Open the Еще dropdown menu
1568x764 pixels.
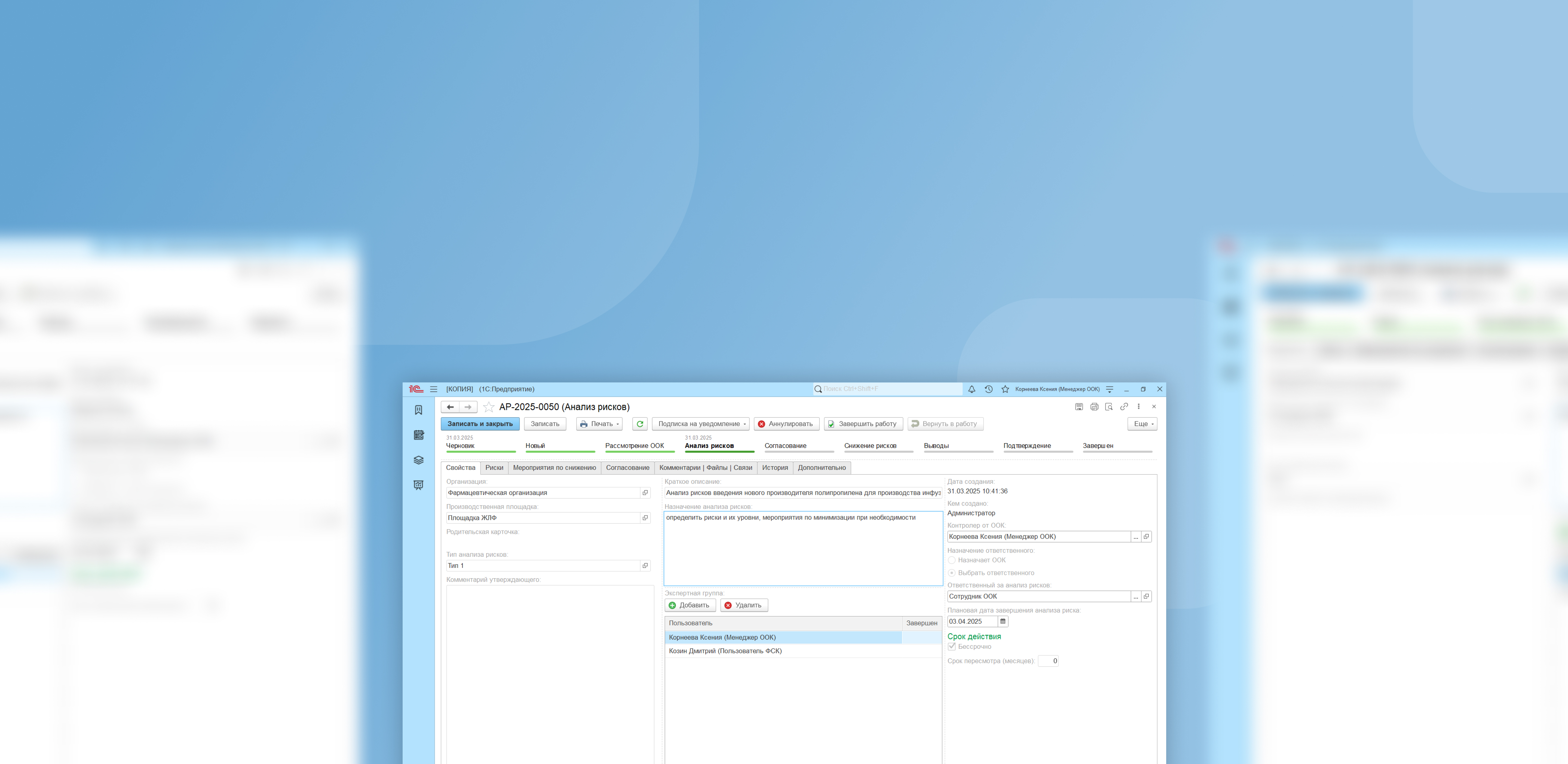(x=1143, y=424)
